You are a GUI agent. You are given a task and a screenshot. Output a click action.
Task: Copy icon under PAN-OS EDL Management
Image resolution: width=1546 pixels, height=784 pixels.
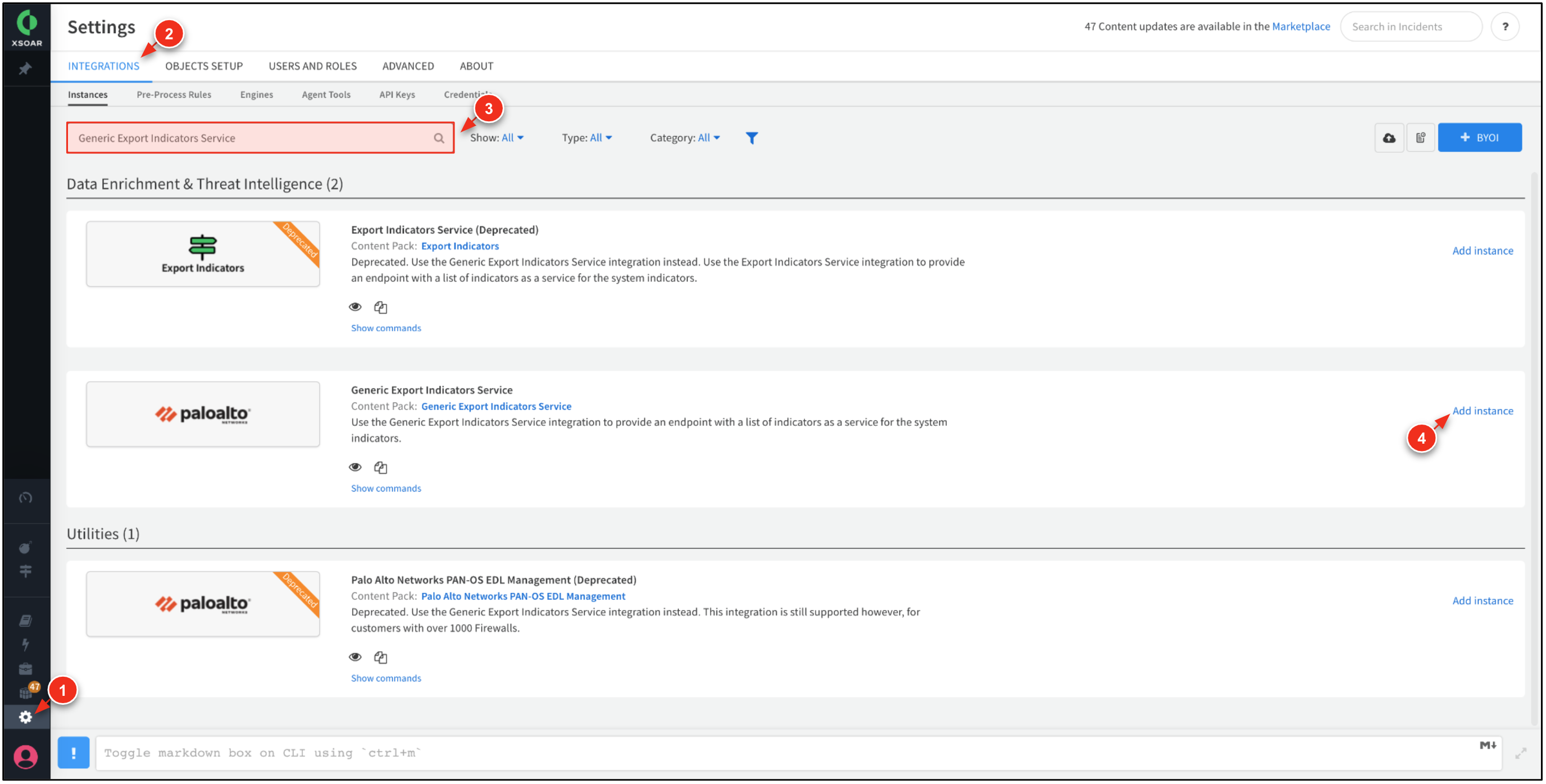[380, 658]
